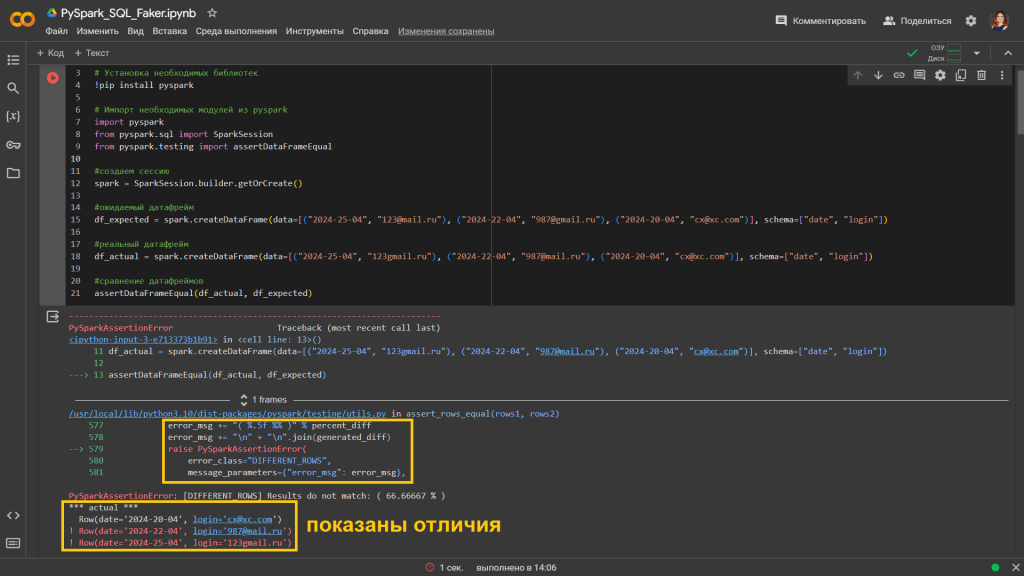Open more cell actions menu
This screenshot has height=576, width=1024.
[1002, 76]
